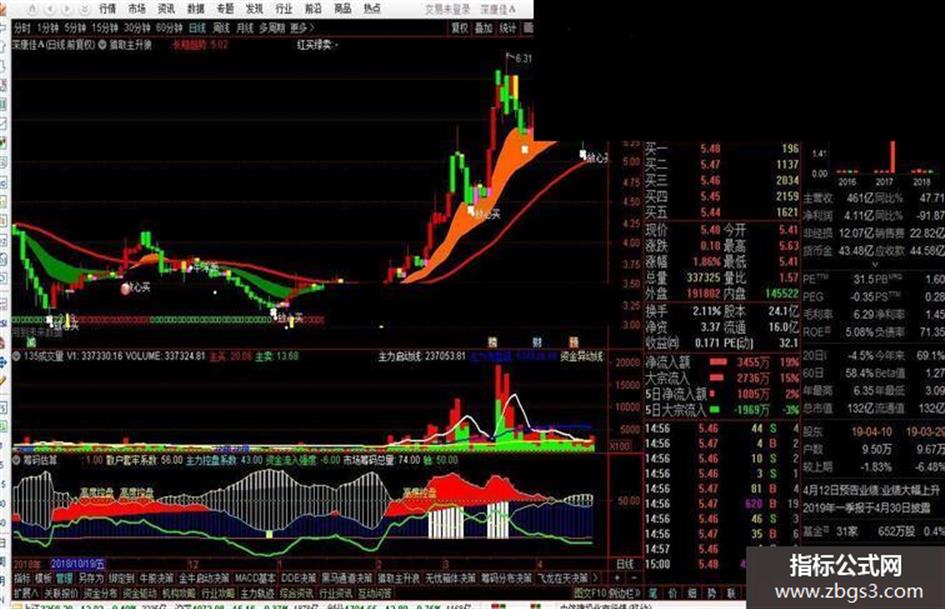Click the 2018/10/19五 date label
This screenshot has width=945, height=609.
pos(78,564)
